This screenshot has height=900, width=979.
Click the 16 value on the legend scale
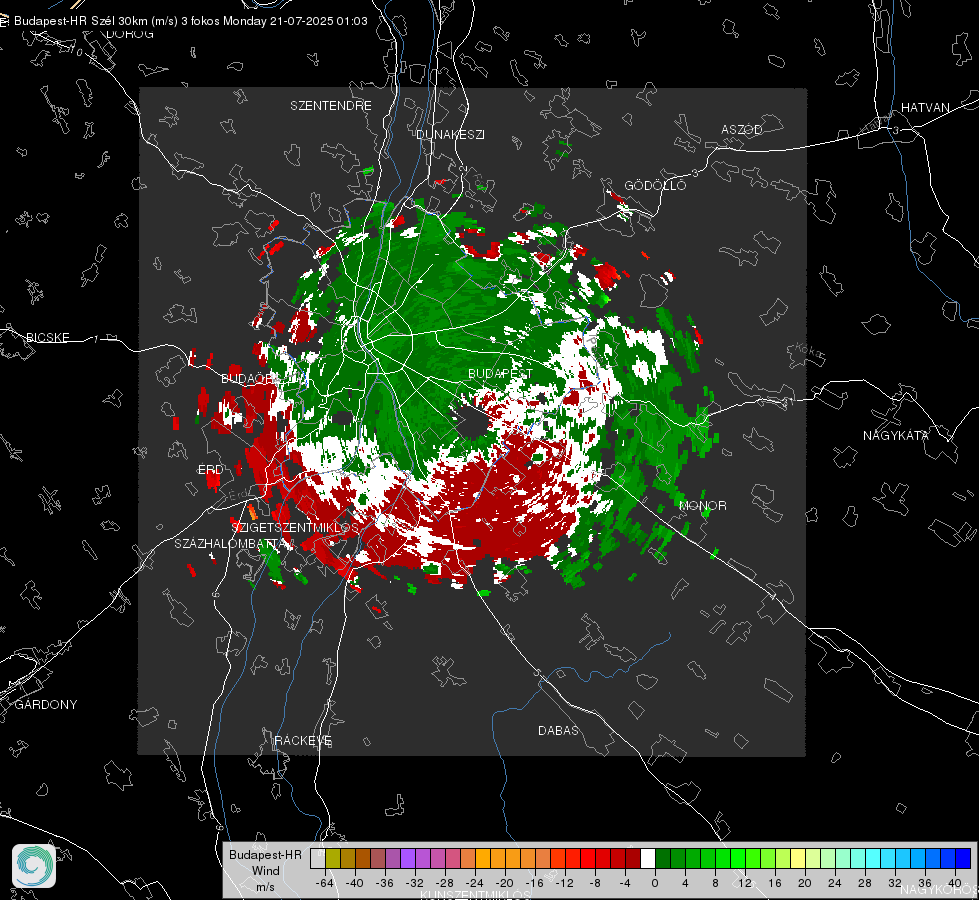(775, 883)
